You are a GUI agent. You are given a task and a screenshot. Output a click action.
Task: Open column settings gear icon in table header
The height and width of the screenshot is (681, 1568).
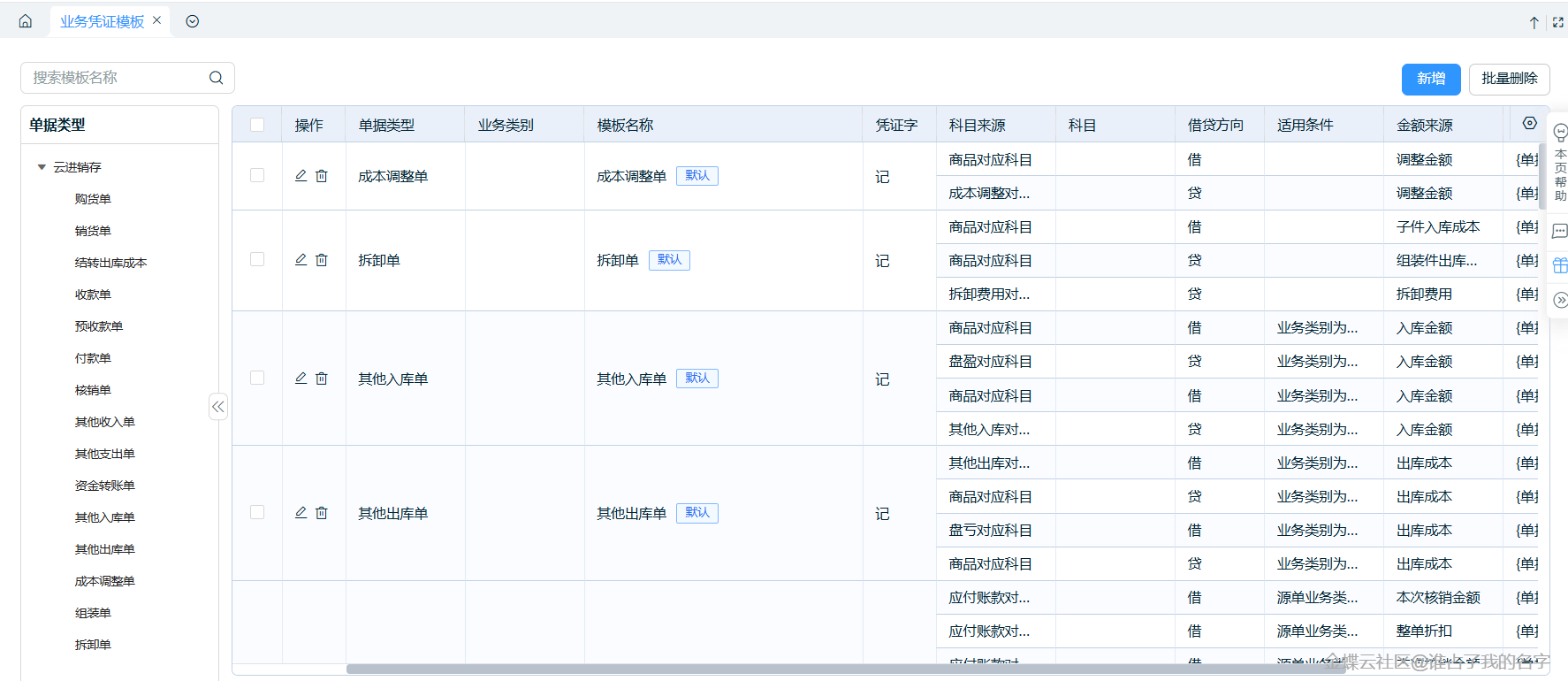click(1529, 124)
